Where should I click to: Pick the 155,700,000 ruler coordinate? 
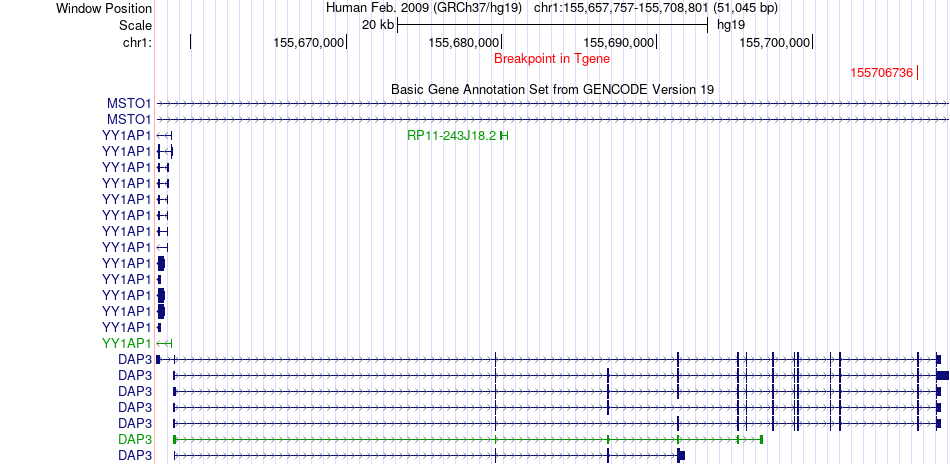point(775,42)
